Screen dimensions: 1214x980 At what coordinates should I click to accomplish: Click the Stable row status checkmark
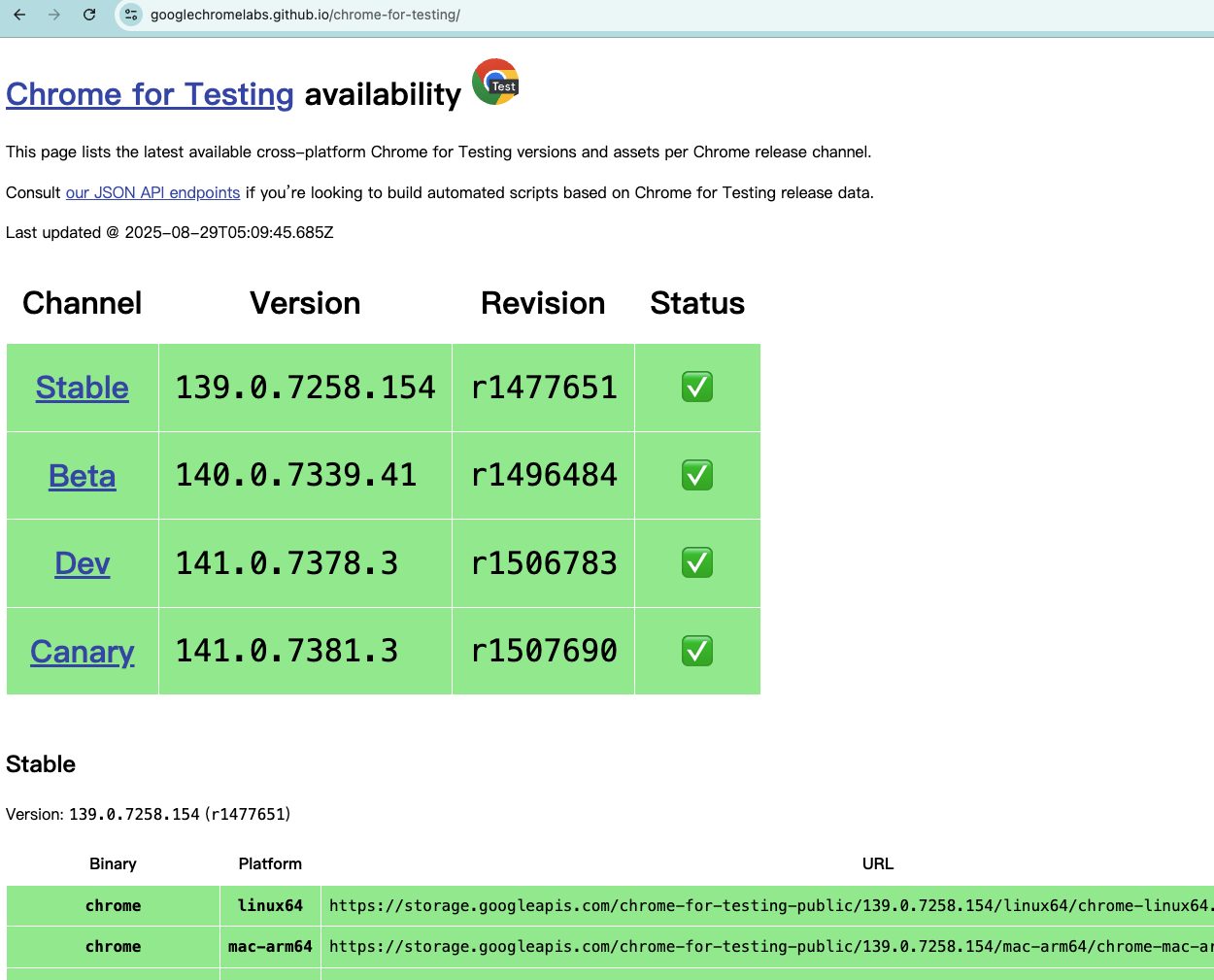(697, 387)
